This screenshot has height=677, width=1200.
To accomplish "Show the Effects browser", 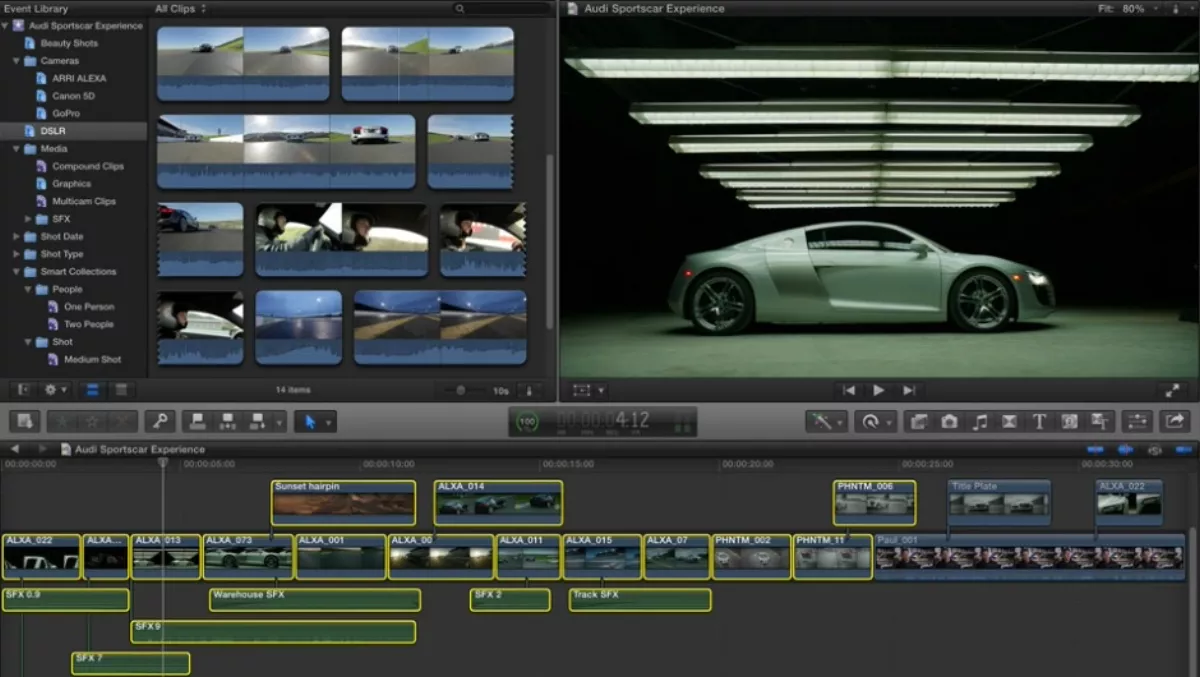I will click(x=919, y=421).
